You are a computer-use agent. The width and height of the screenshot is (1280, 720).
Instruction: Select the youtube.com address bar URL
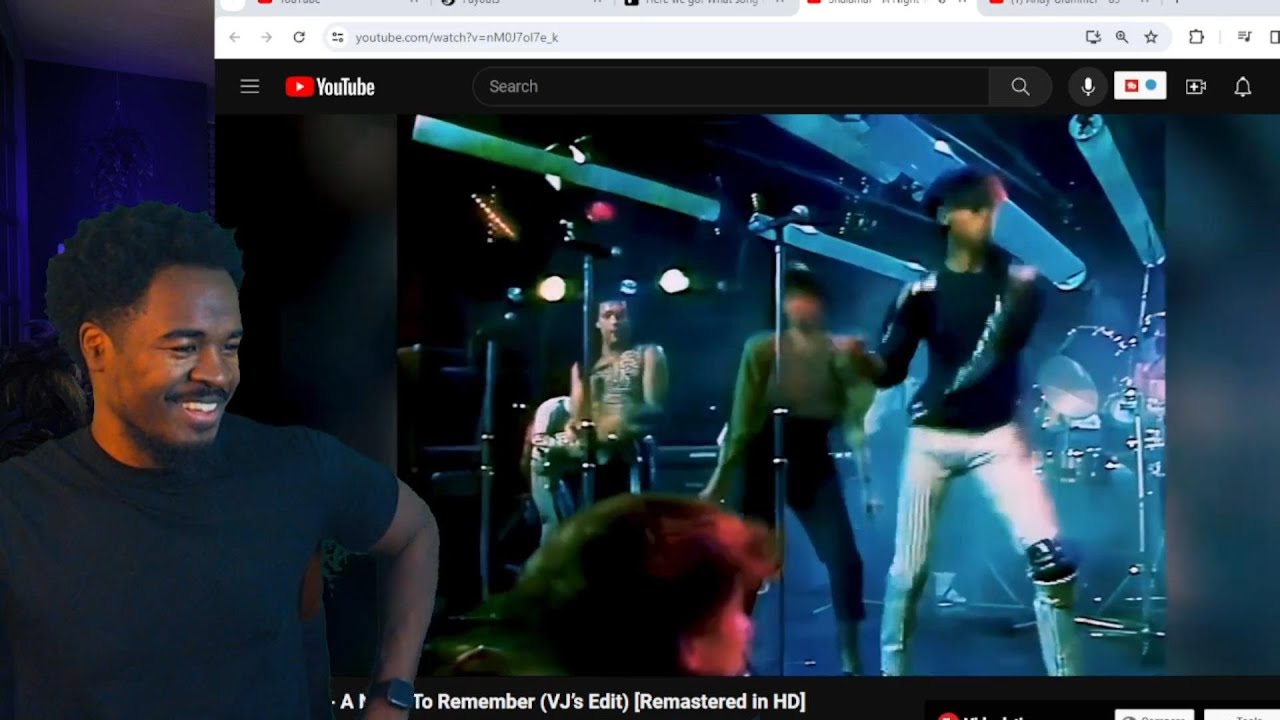[x=457, y=37]
